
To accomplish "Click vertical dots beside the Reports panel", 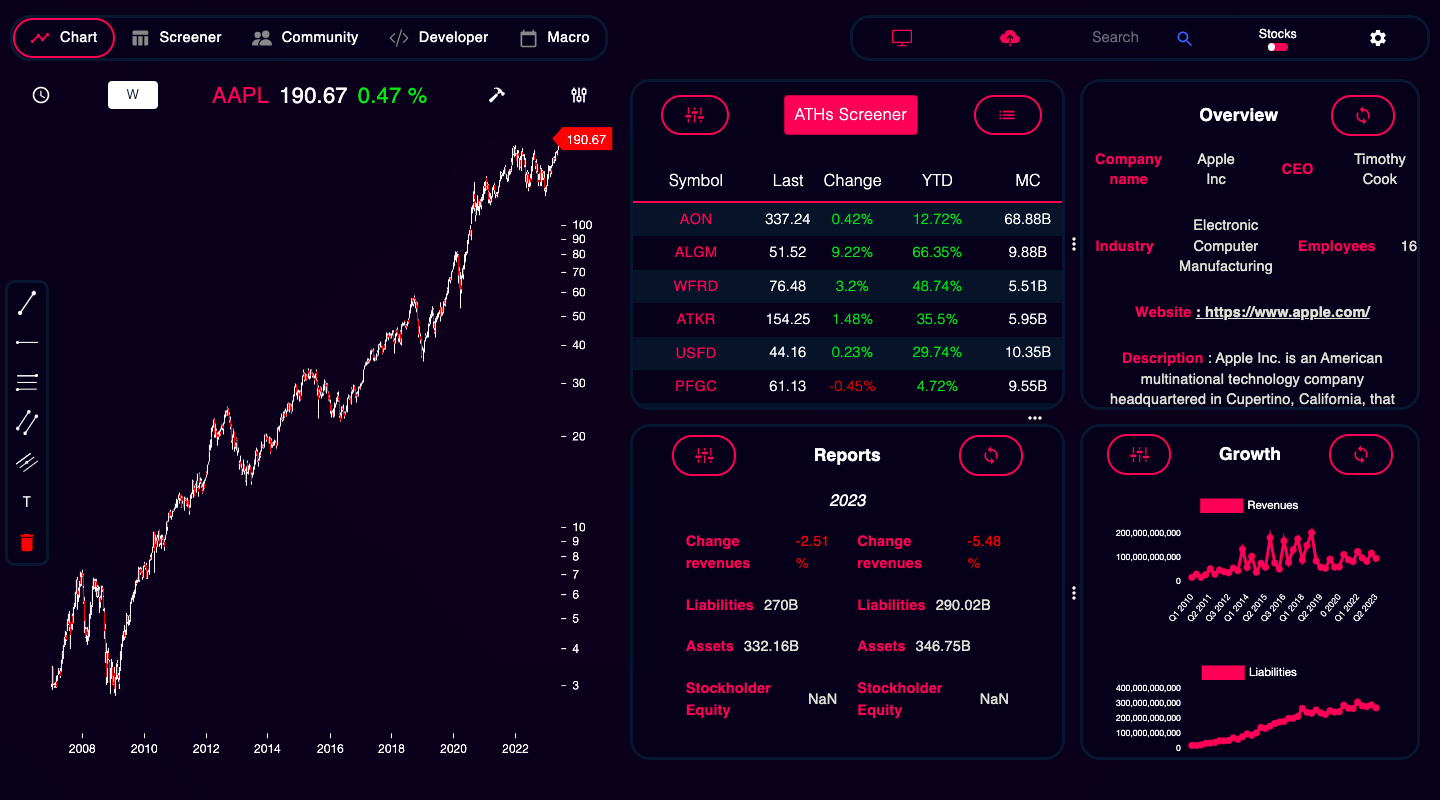I will tap(1074, 593).
